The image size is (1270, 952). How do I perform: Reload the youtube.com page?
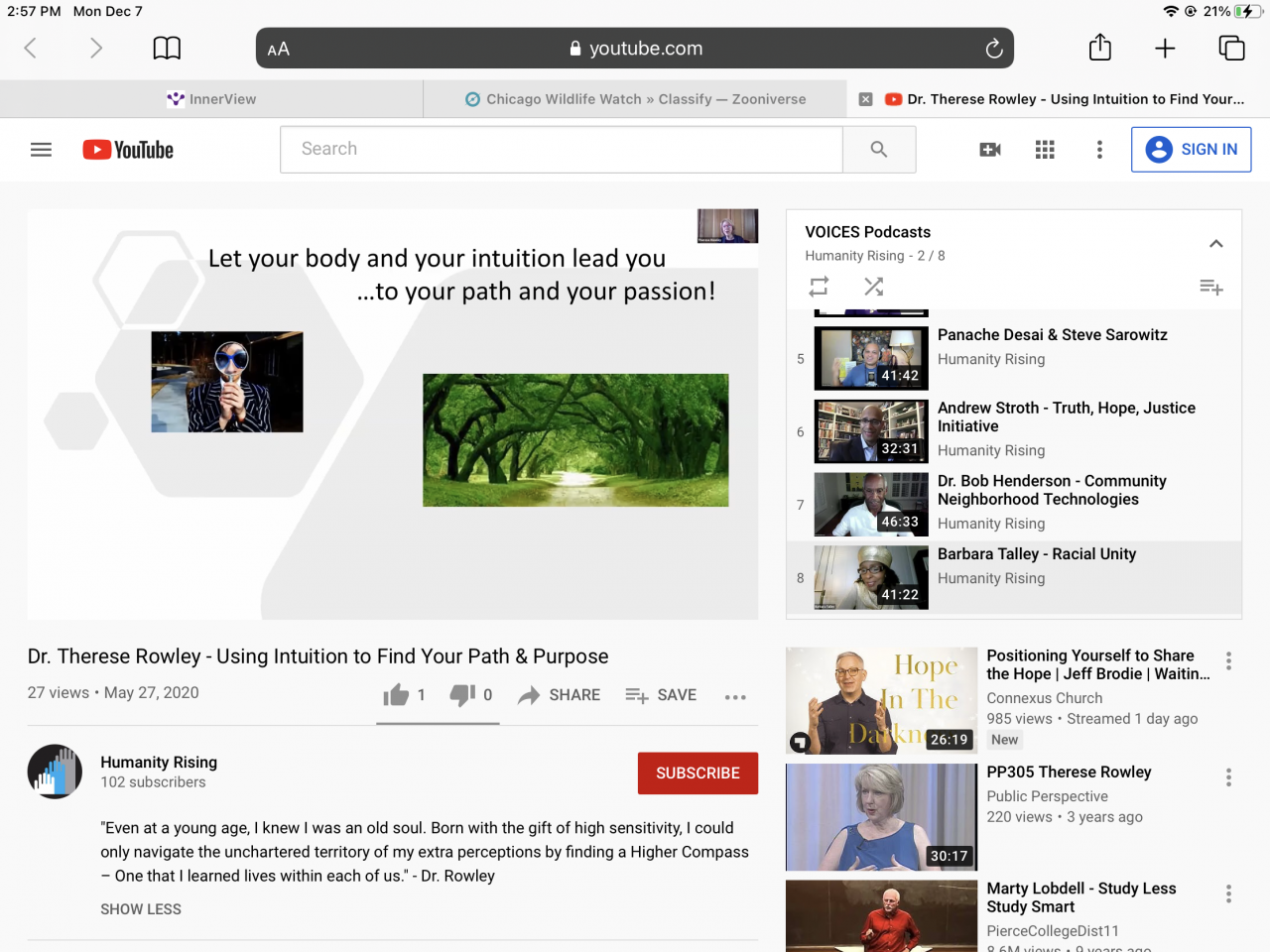pyautogui.click(x=993, y=49)
